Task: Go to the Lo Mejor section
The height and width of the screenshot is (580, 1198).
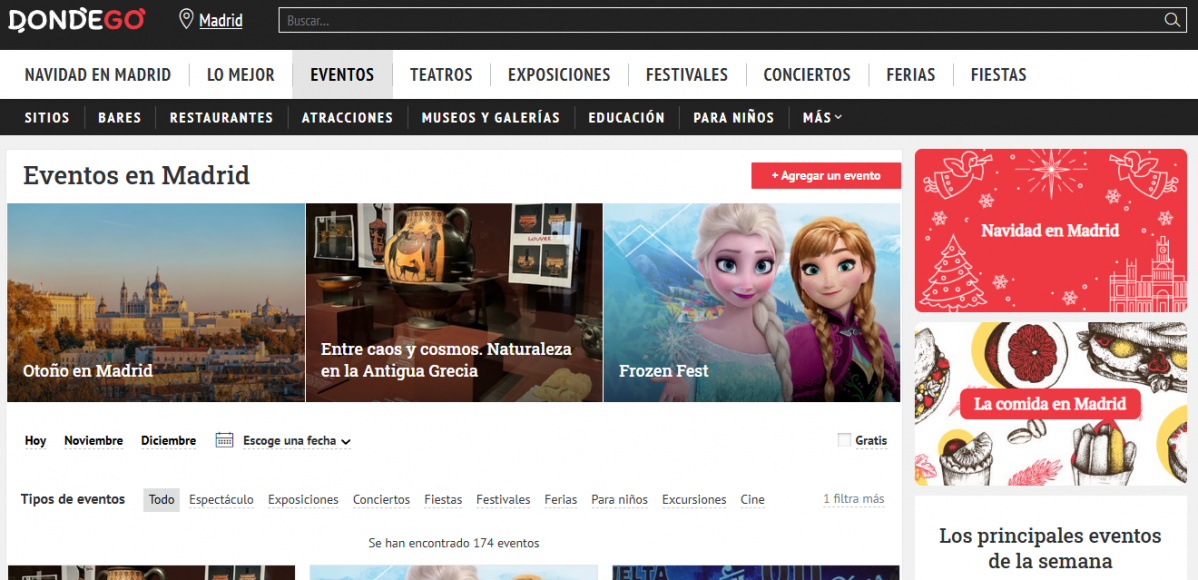Action: point(241,75)
